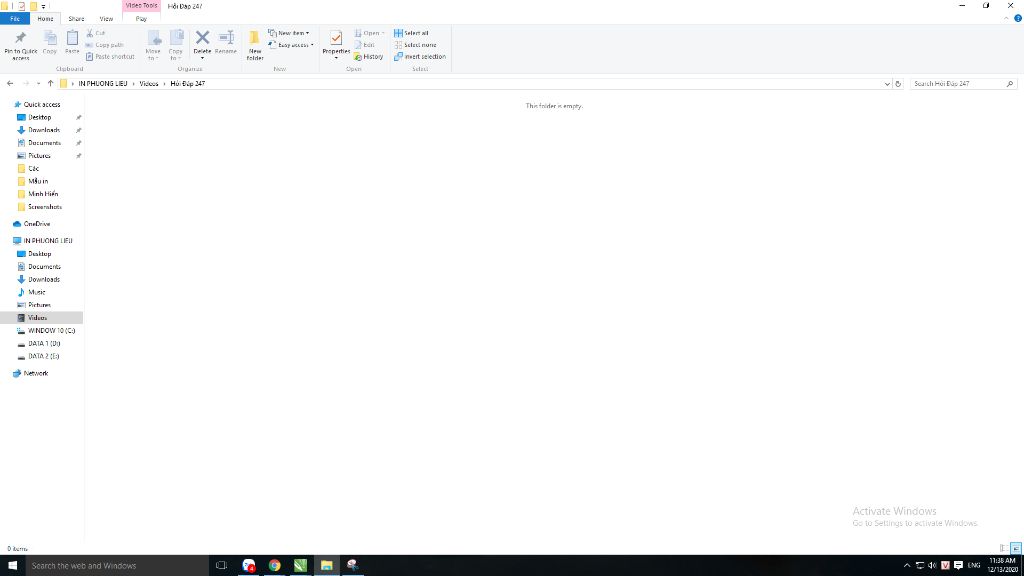Open volume control in system tray
This screenshot has height=576, width=1024.
pos(932,566)
